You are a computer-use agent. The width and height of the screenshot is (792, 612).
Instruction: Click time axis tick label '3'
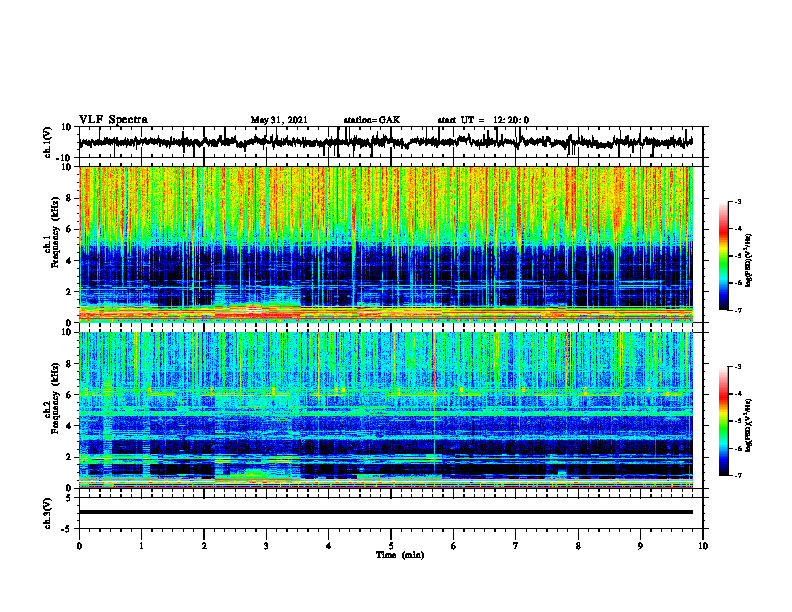(266, 546)
